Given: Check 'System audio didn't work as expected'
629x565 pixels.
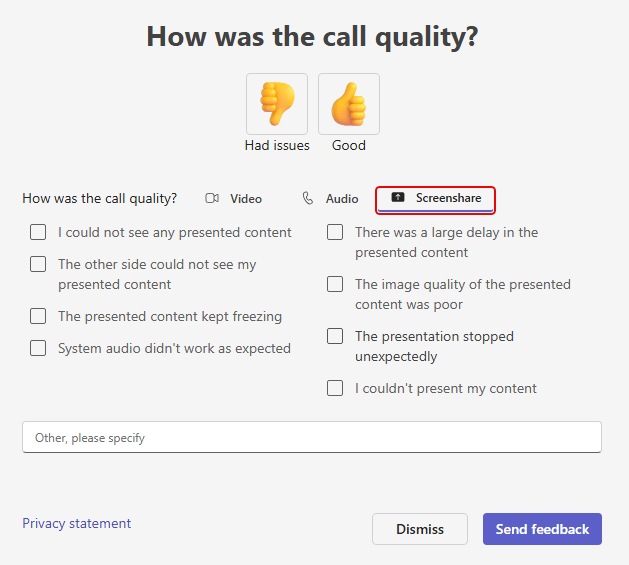Looking at the screenshot, I should [x=38, y=348].
